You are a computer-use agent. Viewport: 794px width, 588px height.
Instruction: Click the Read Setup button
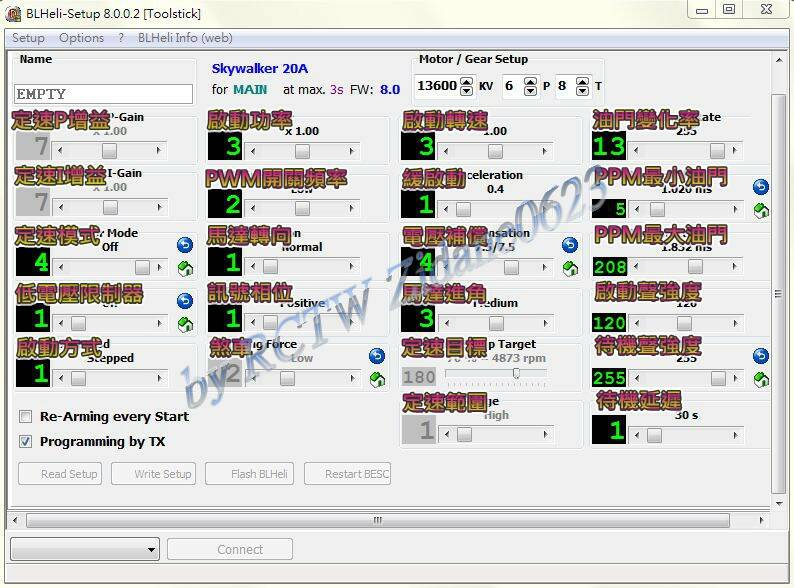pos(60,474)
